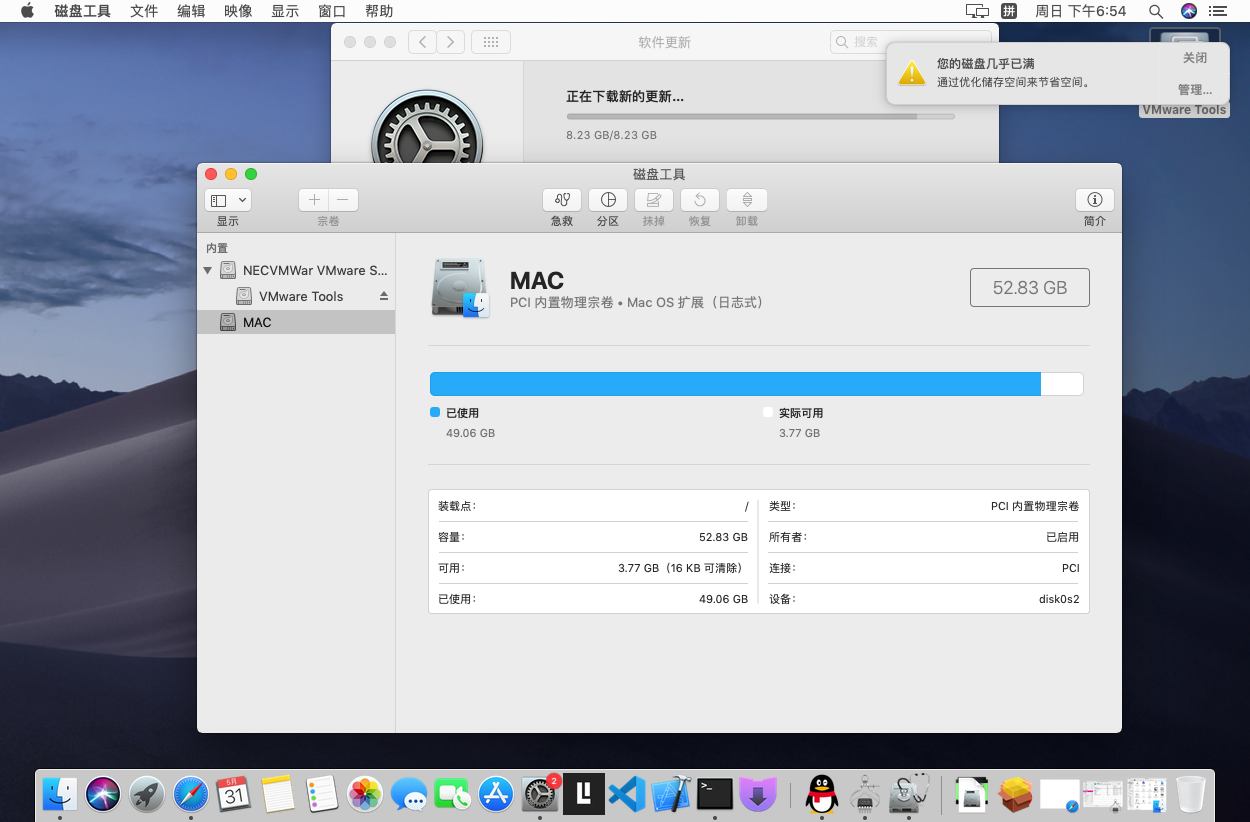Image resolution: width=1250 pixels, height=822 pixels.
Task: Click the 3.77 GB（16 KB 可清除）value
Action: click(682, 568)
